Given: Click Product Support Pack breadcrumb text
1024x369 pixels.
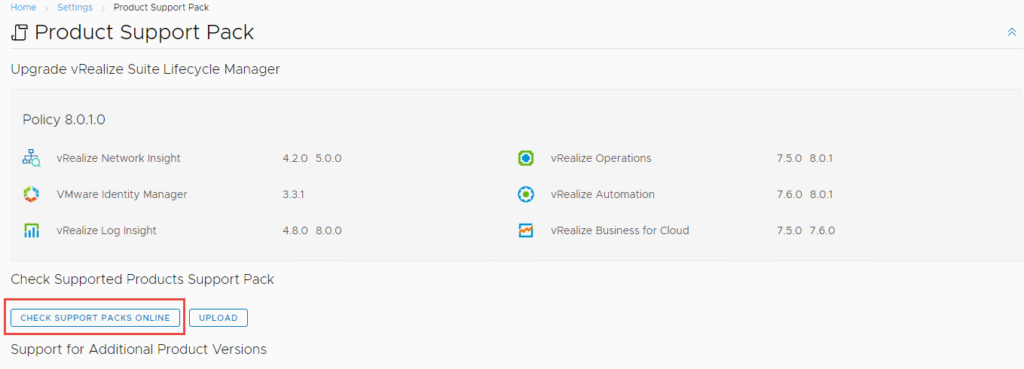Looking at the screenshot, I should coord(161,7).
